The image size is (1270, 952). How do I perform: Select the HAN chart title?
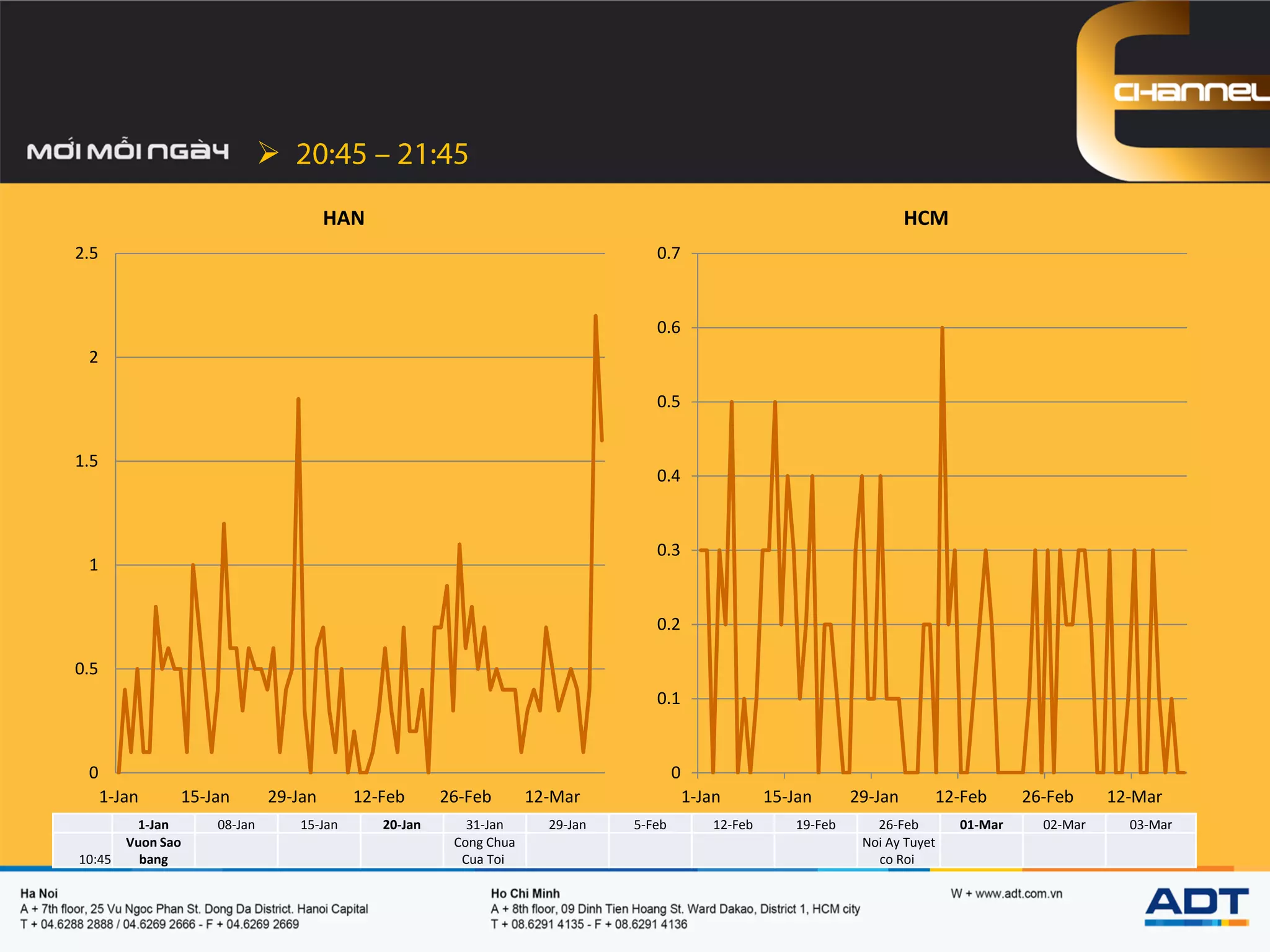click(x=344, y=218)
